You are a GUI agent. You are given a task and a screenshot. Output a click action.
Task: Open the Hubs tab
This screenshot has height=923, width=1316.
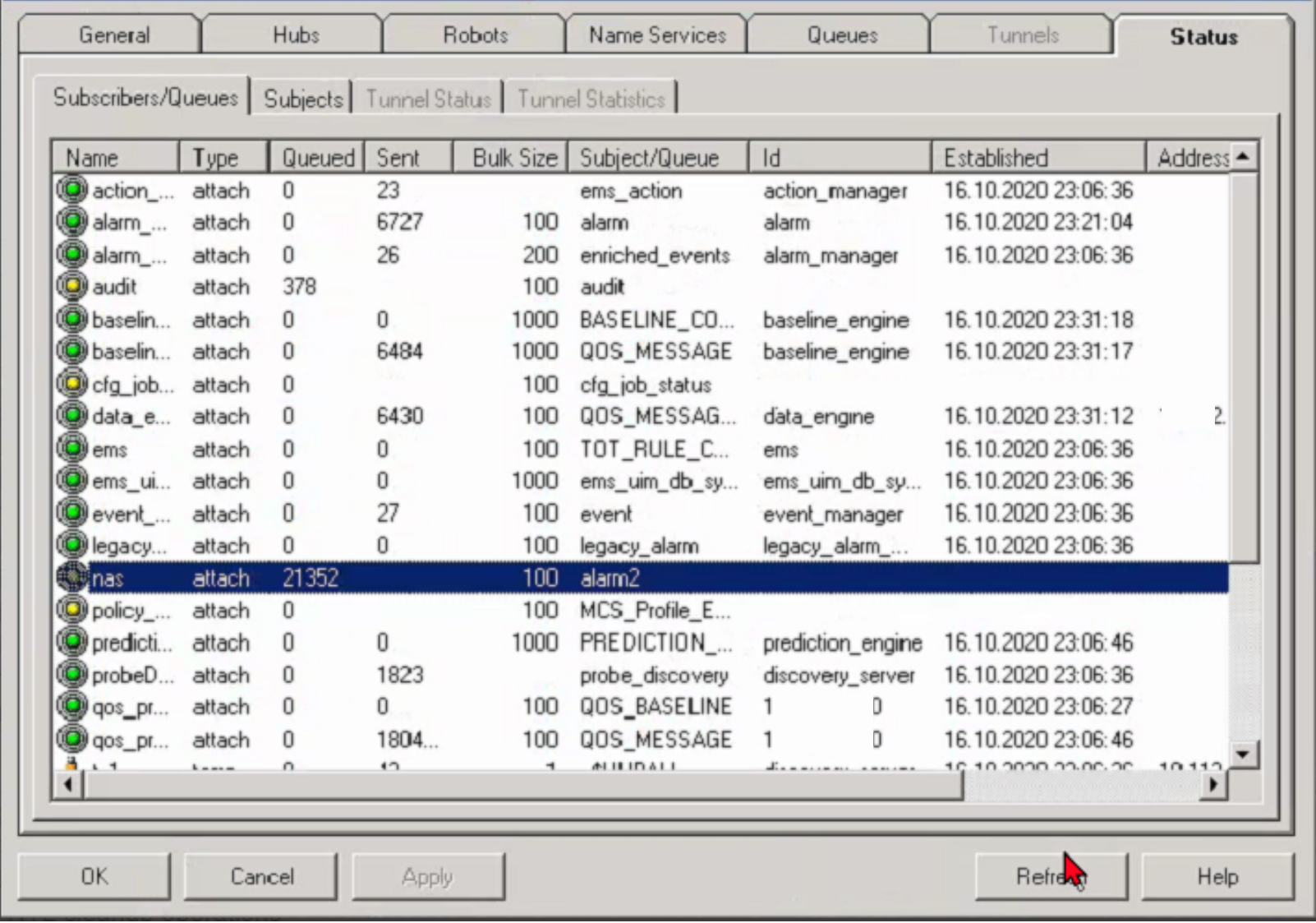pos(295,35)
